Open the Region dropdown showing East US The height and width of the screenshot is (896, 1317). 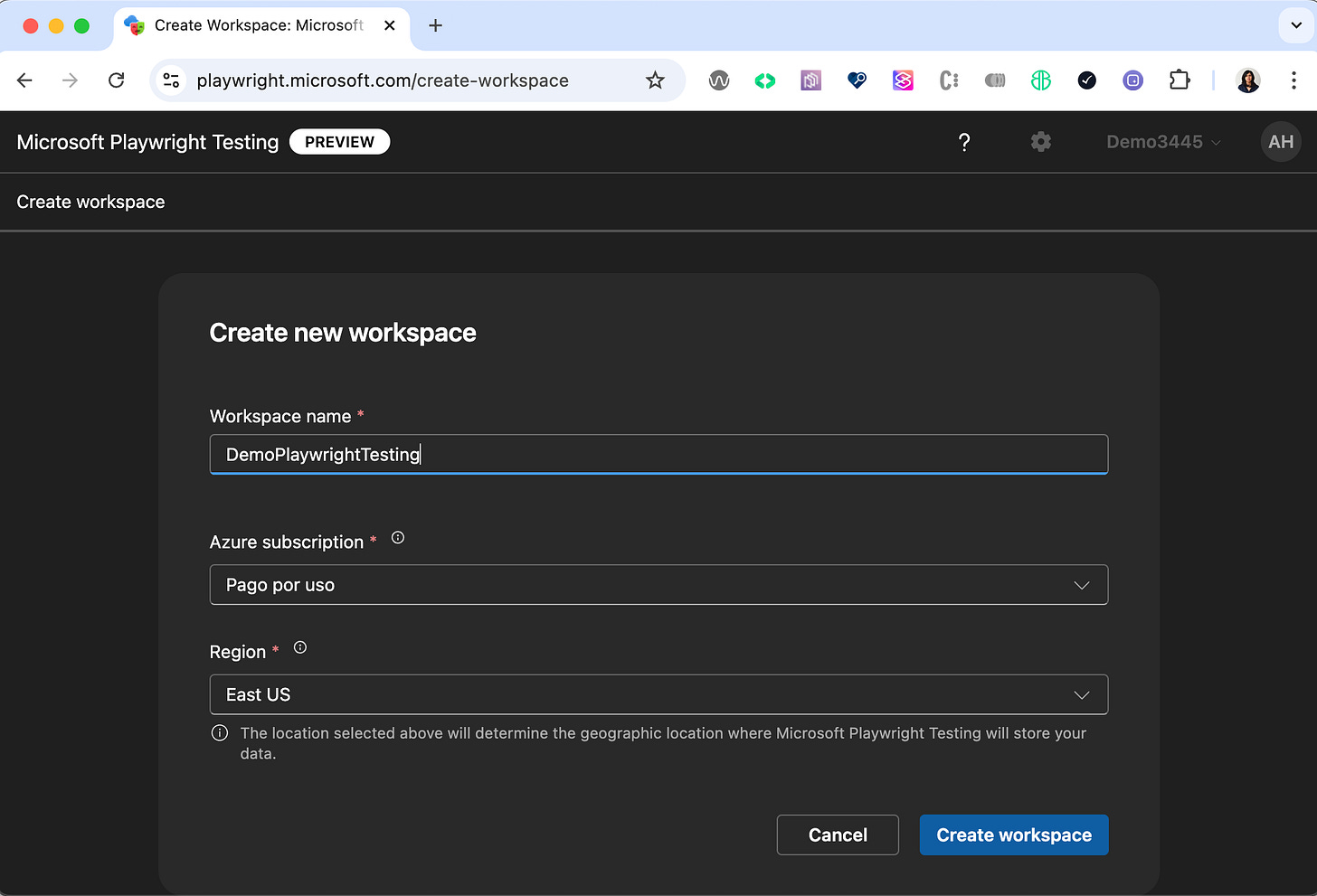click(658, 694)
